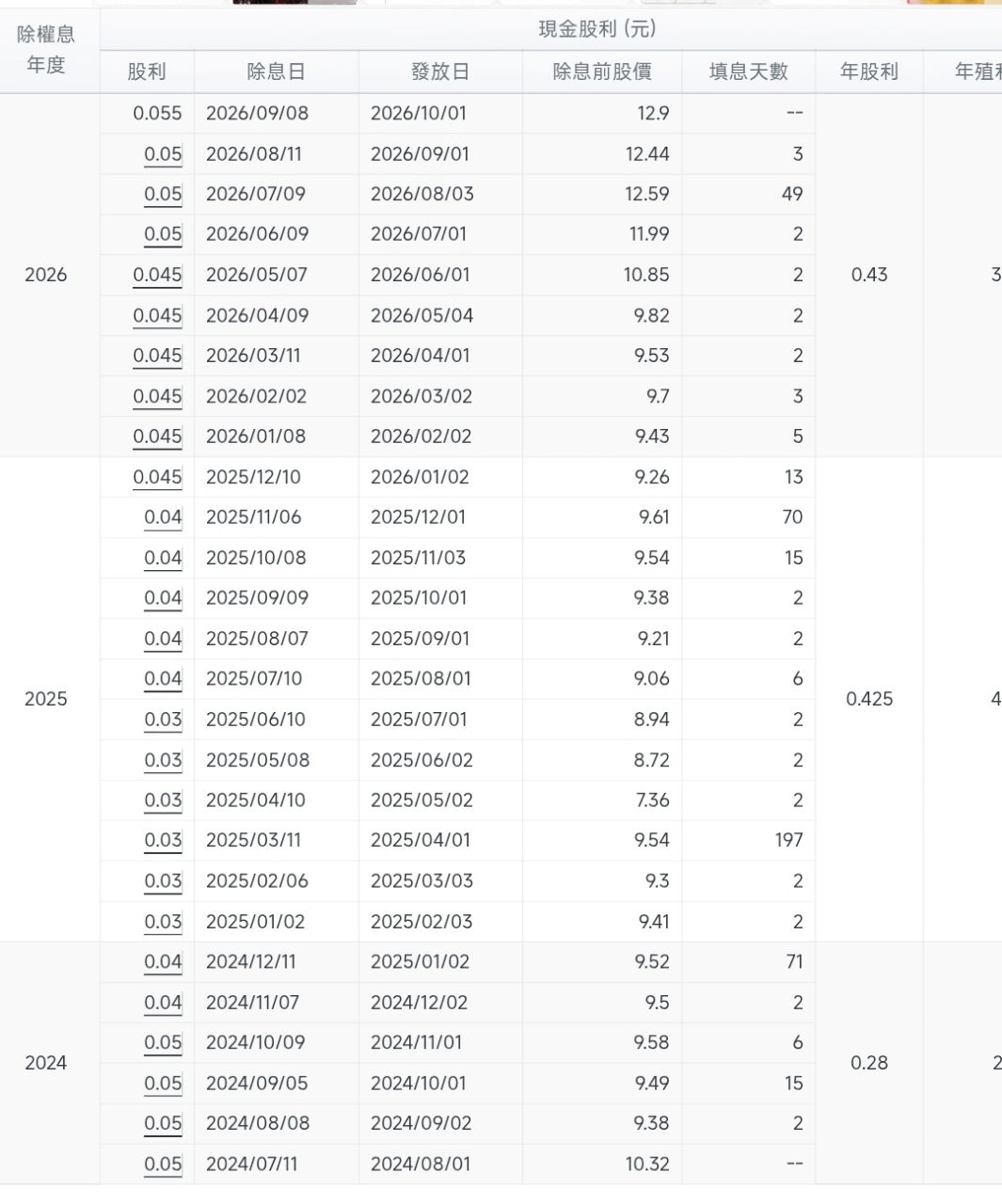Image resolution: width=1002 pixels, height=1204 pixels.
Task: Click the 現金股利 (元) group header
Action: pyautogui.click(x=596, y=29)
